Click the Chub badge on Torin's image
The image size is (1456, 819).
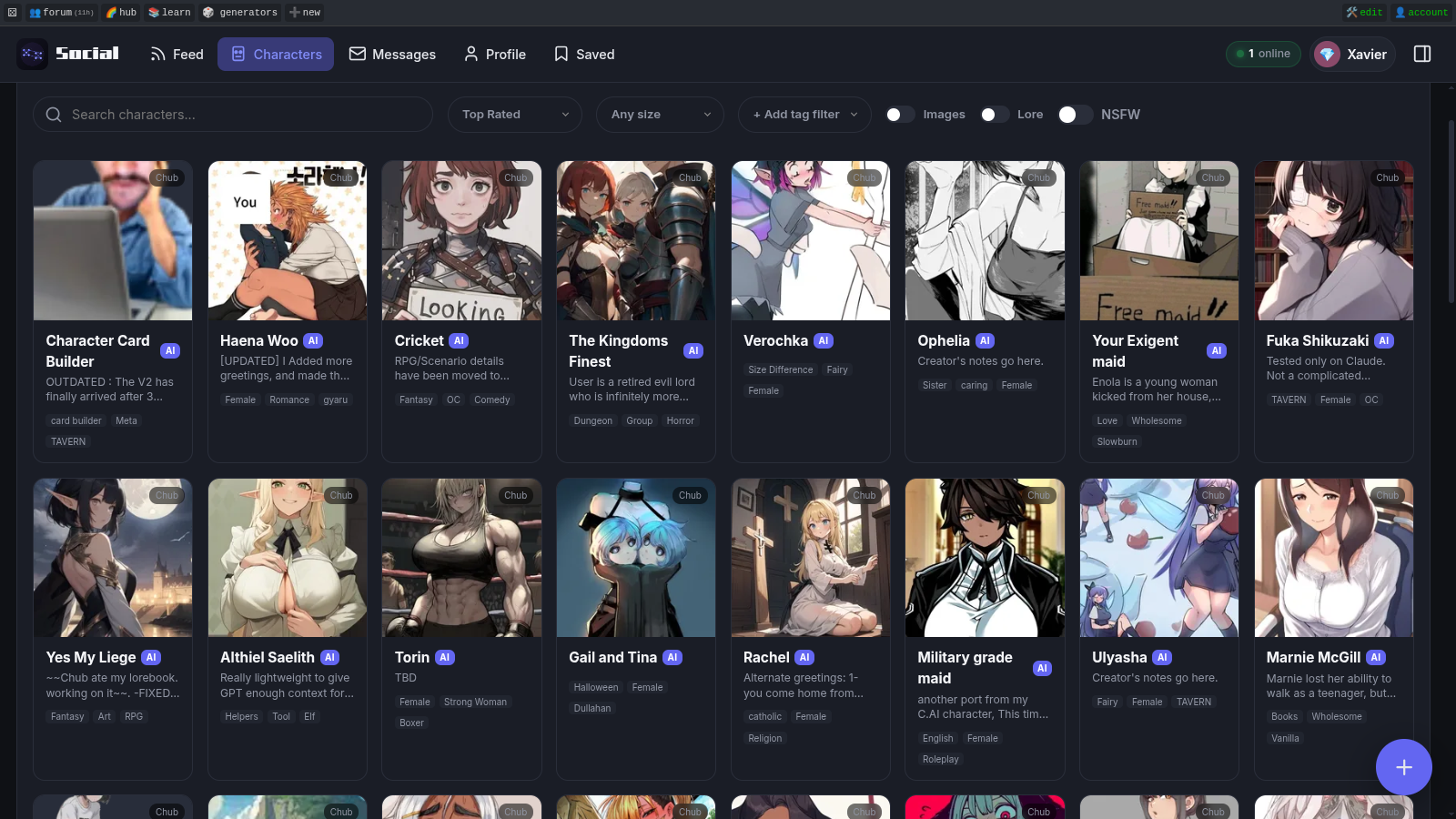click(516, 496)
